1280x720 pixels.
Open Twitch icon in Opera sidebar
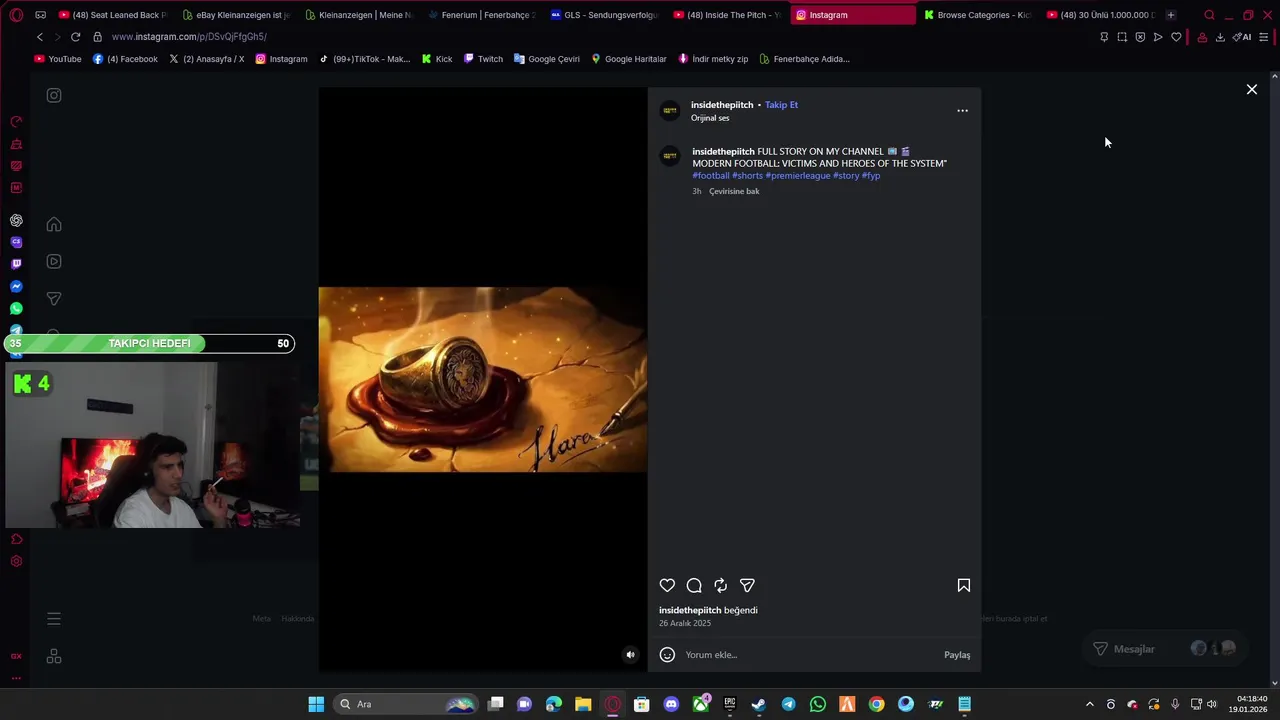(x=16, y=264)
